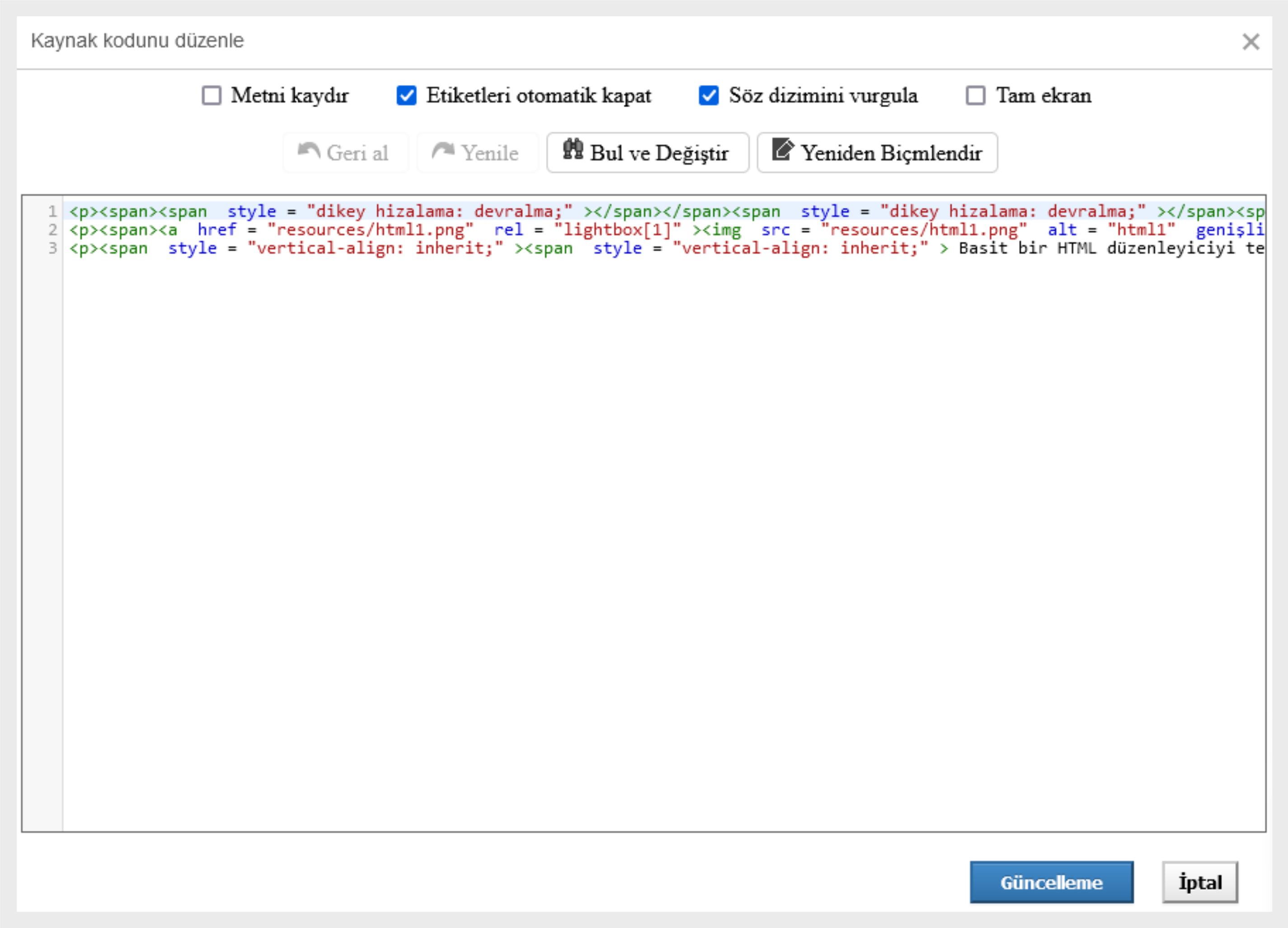Close the Kaynak kodunu düzenle dialog
Viewport: 1288px width, 928px height.
tap(1250, 42)
